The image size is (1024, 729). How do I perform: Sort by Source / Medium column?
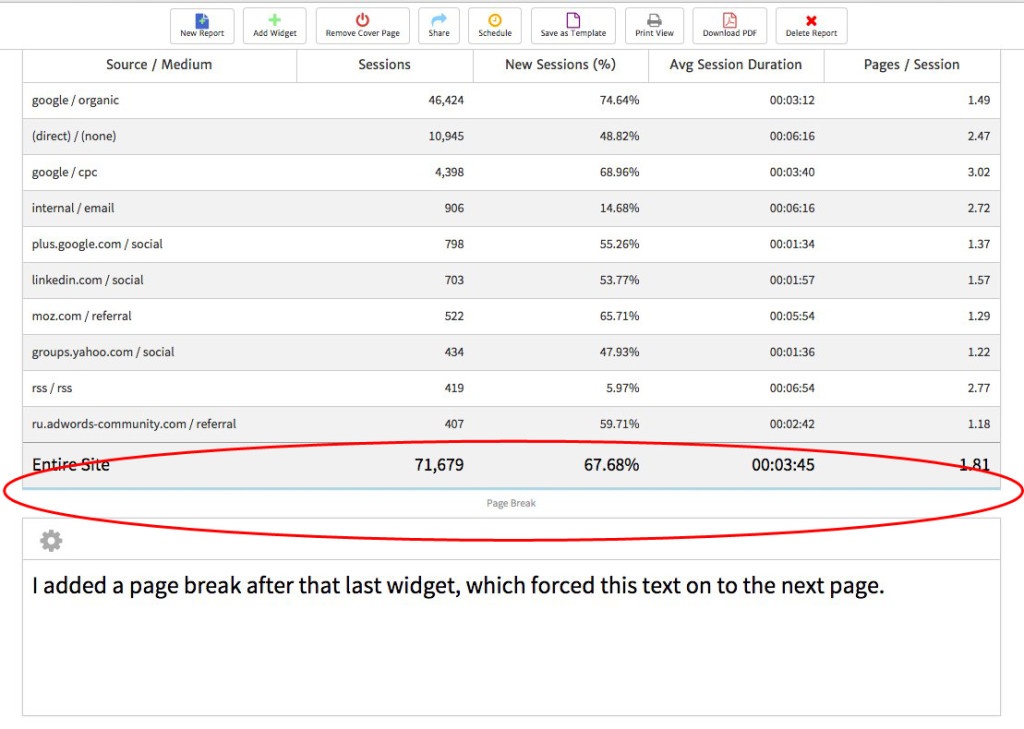click(x=159, y=64)
